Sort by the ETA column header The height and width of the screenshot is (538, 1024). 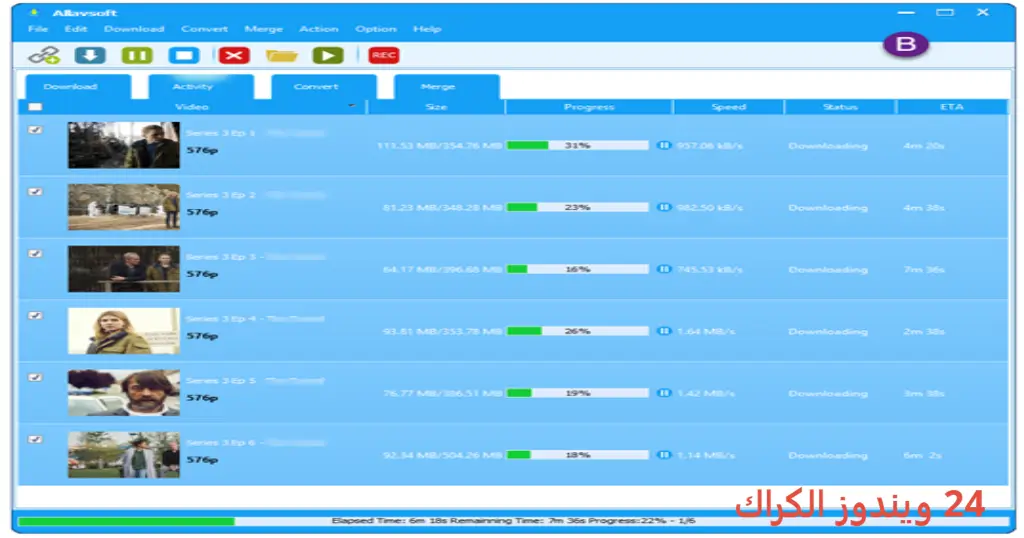(x=952, y=107)
